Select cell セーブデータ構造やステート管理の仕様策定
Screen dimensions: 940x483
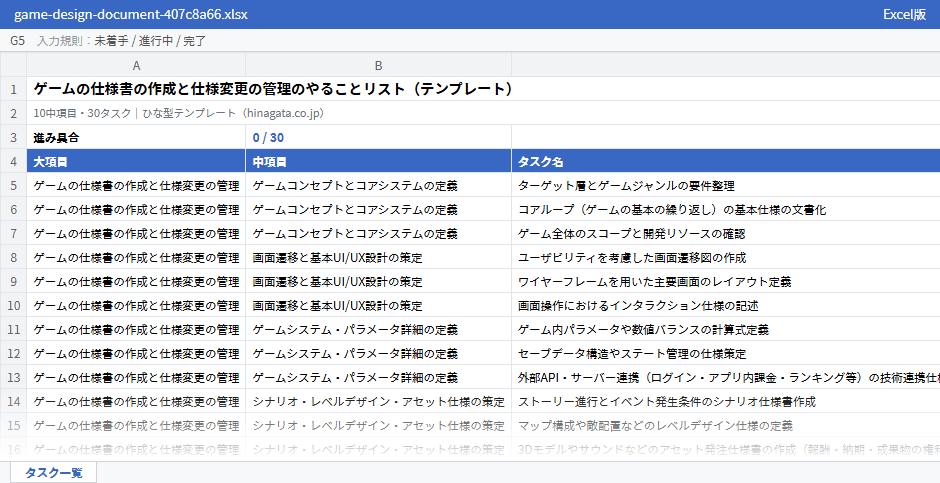point(725,354)
